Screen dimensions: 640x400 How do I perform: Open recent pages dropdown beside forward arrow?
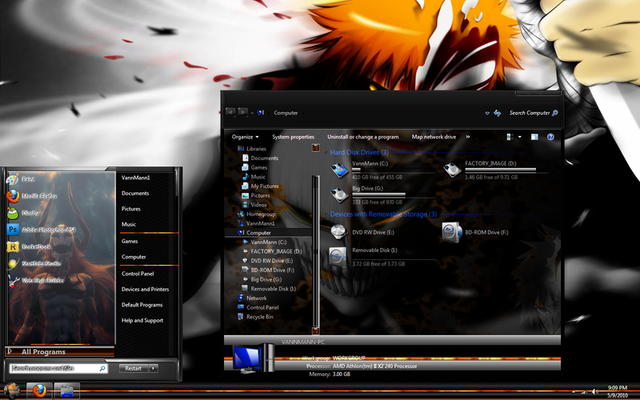click(x=252, y=113)
